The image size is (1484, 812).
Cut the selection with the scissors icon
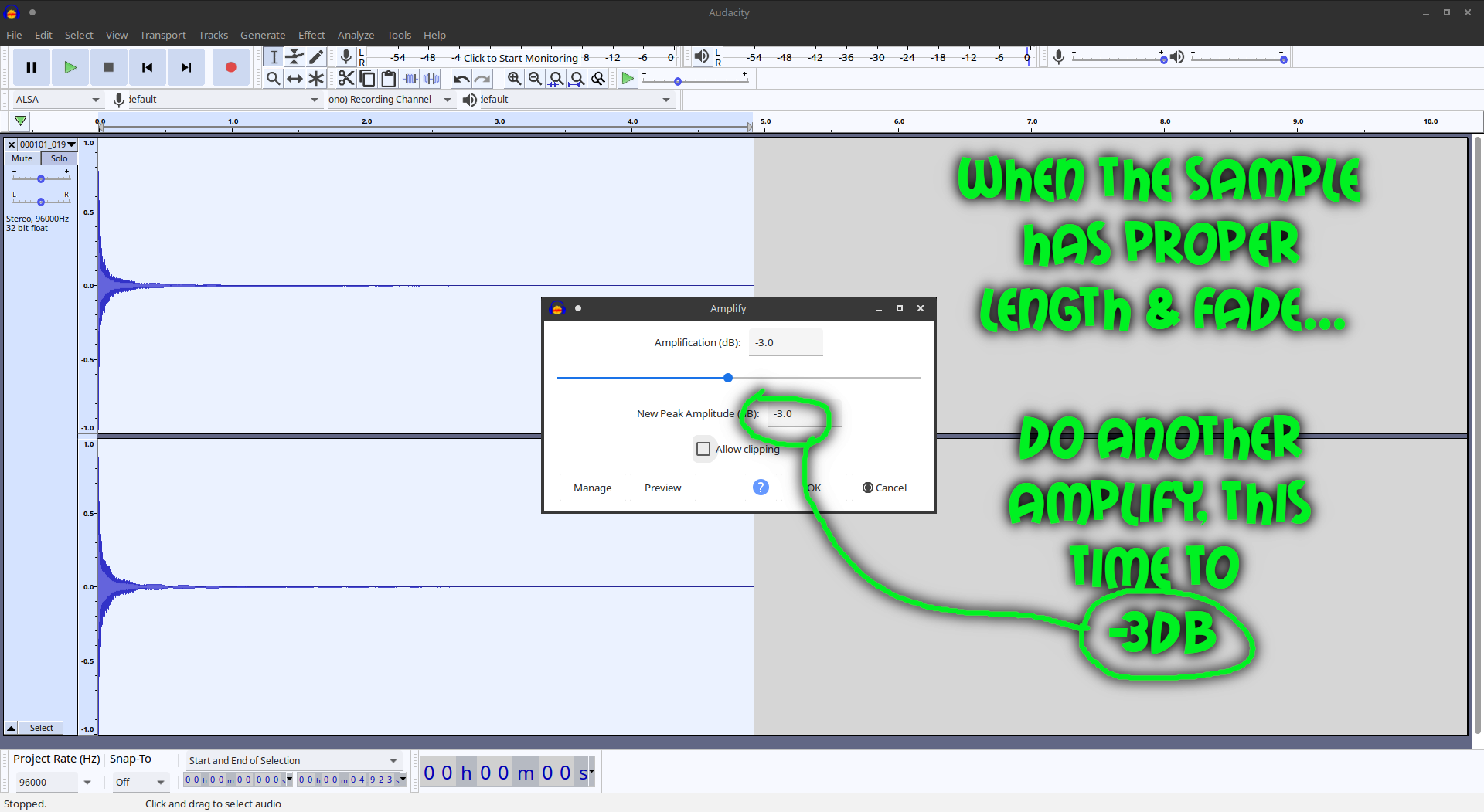point(345,78)
